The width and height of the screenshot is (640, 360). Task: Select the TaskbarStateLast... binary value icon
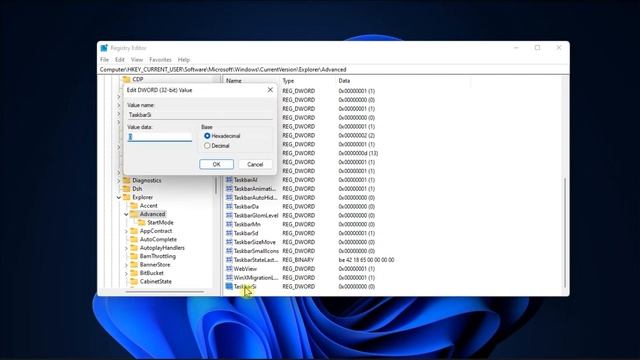(229, 260)
